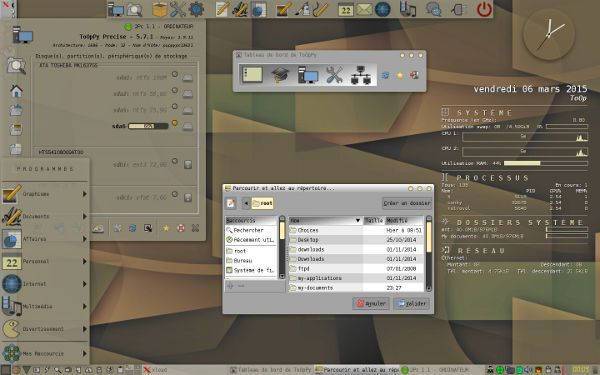Click the root path button in file dialog
The image size is (600, 375).
pos(262,203)
